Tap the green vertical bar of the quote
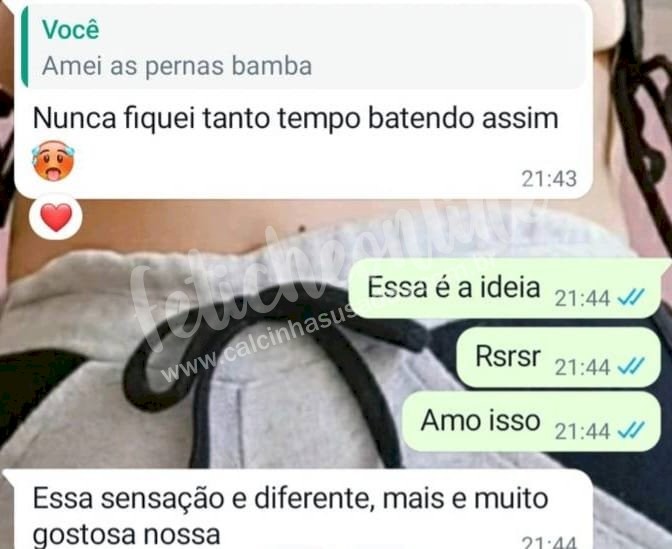This screenshot has height=549, width=672. (x=25, y=46)
